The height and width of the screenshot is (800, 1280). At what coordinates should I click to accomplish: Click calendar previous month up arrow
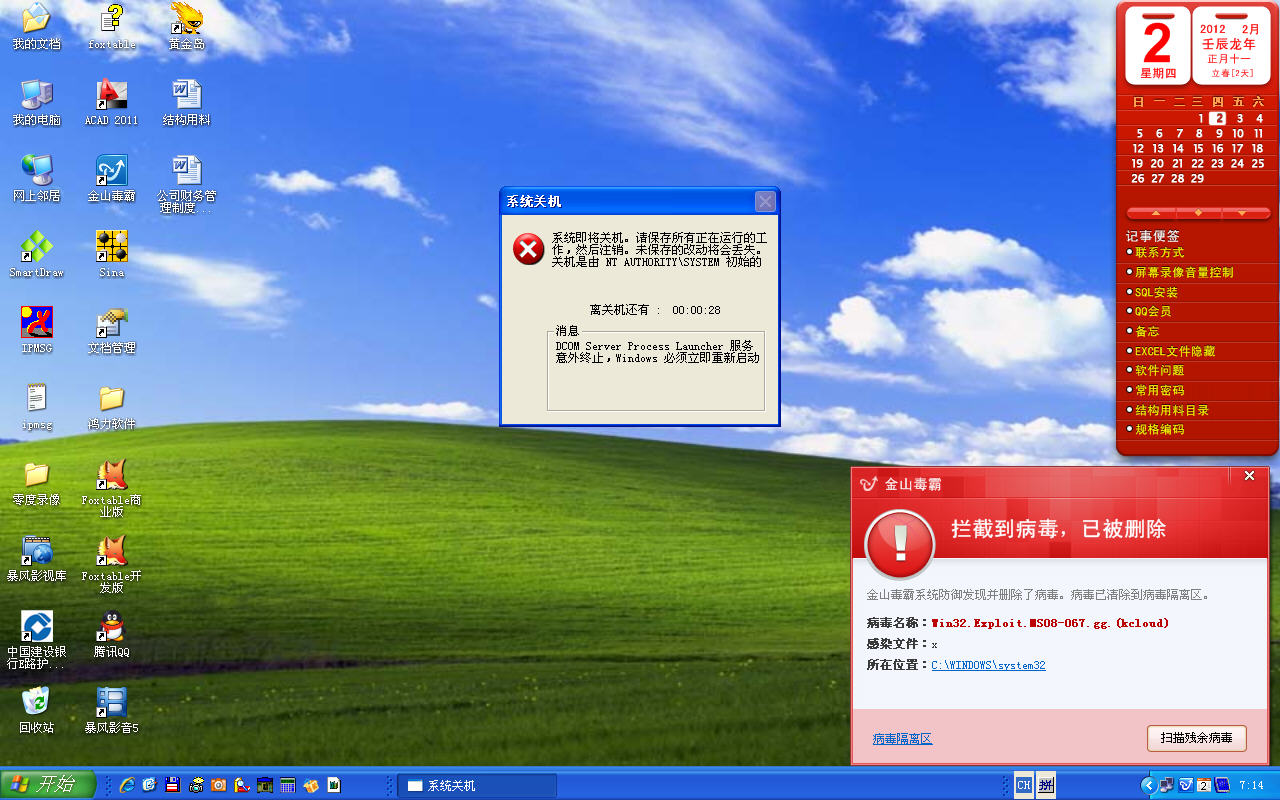point(1157,213)
